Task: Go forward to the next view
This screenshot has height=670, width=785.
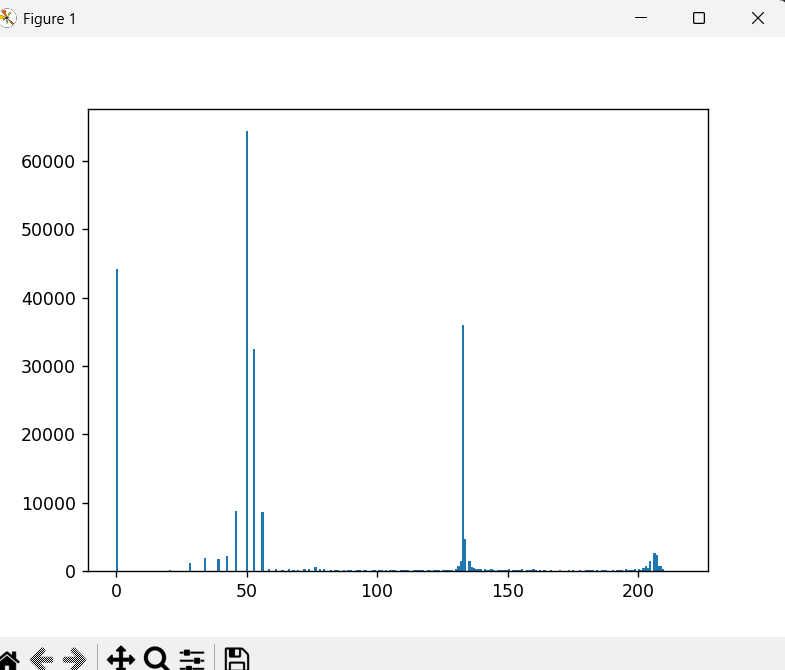Action: click(x=75, y=659)
